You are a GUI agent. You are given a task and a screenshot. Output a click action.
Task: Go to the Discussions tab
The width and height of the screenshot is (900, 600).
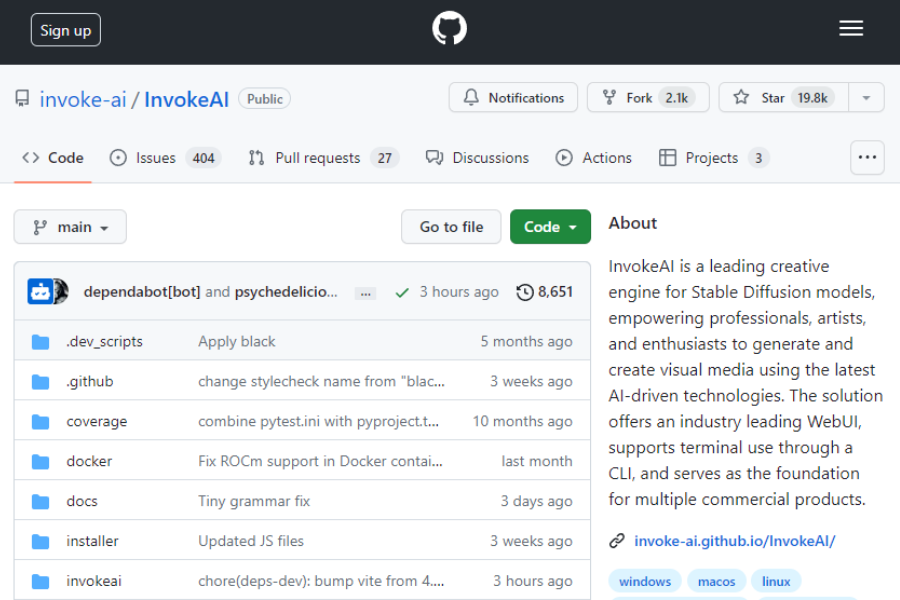pos(477,158)
